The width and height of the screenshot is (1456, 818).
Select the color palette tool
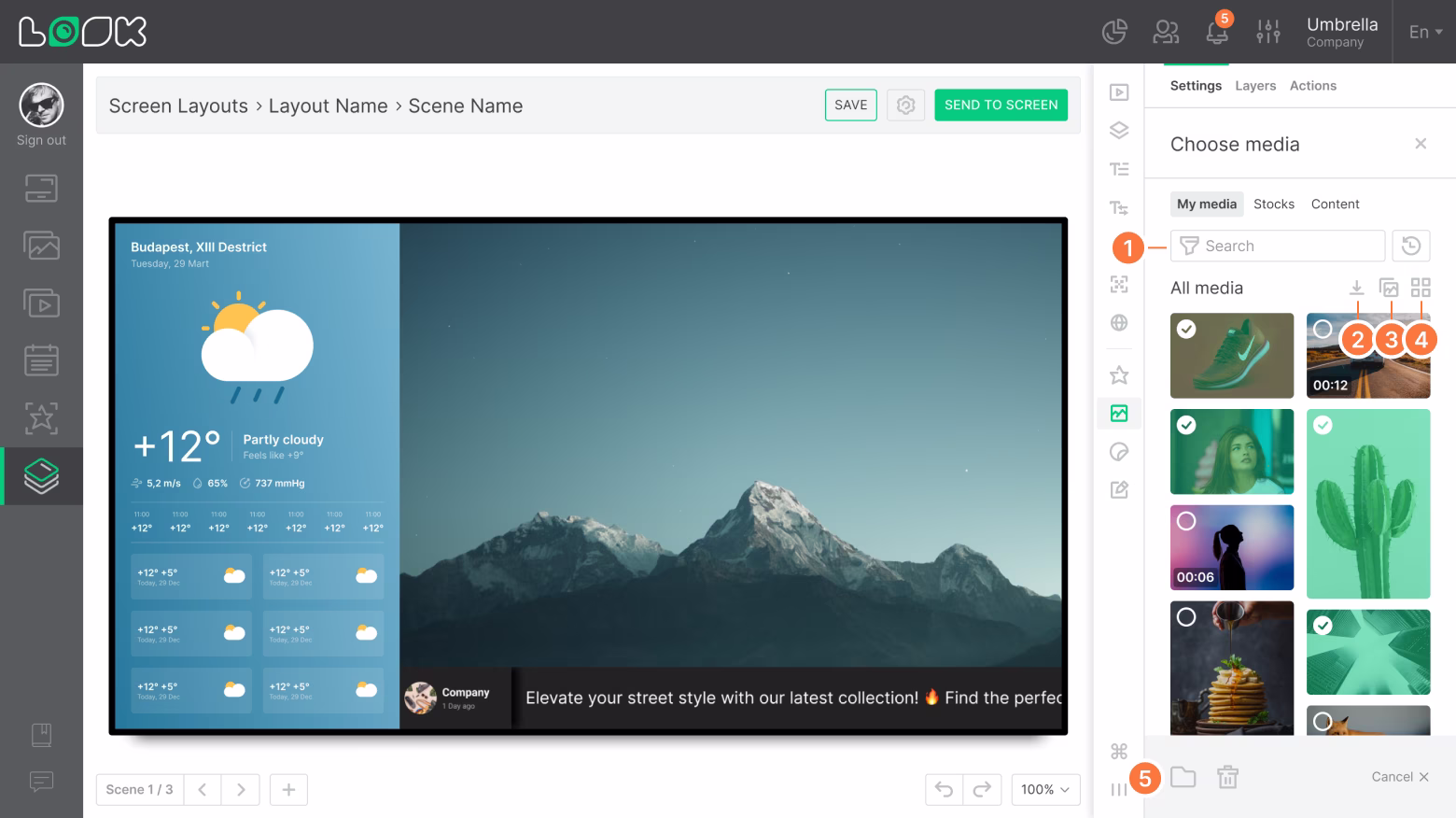click(1119, 452)
